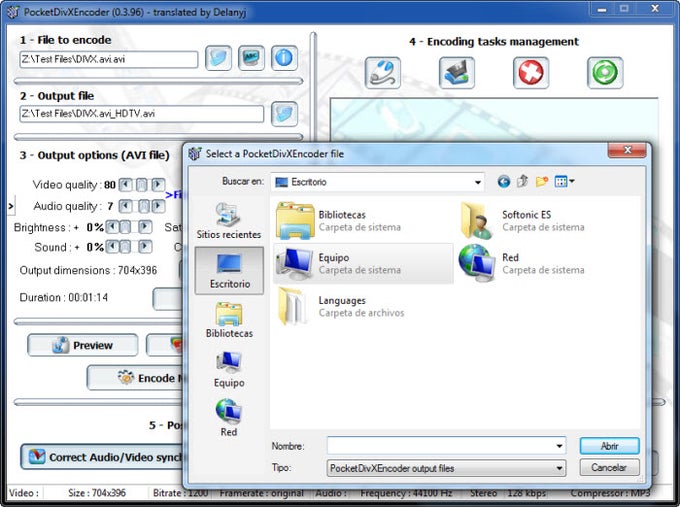
Task: Click the Duration 00:01:14 text
Action: 64,298
